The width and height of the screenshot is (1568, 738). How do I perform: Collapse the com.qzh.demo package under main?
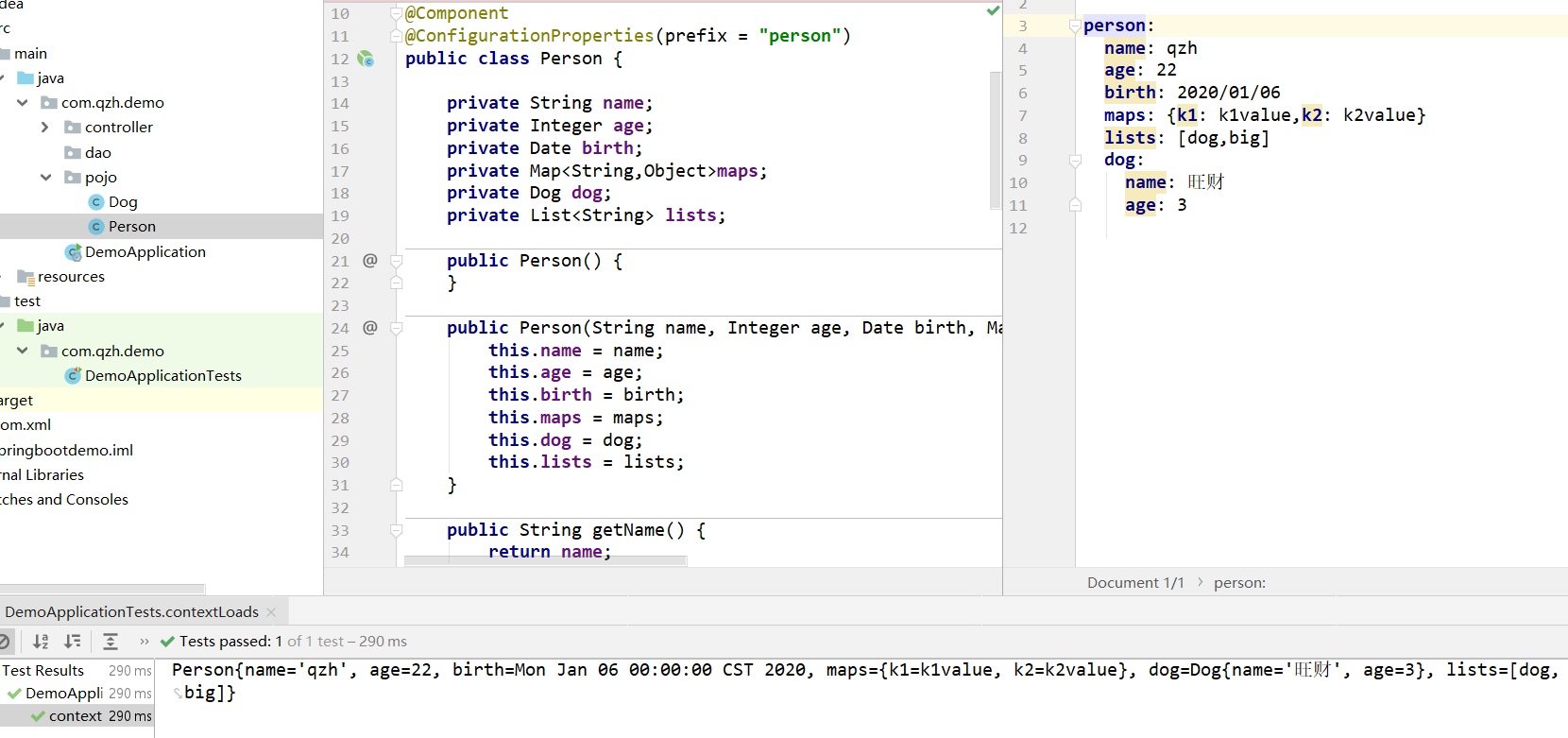coord(23,103)
